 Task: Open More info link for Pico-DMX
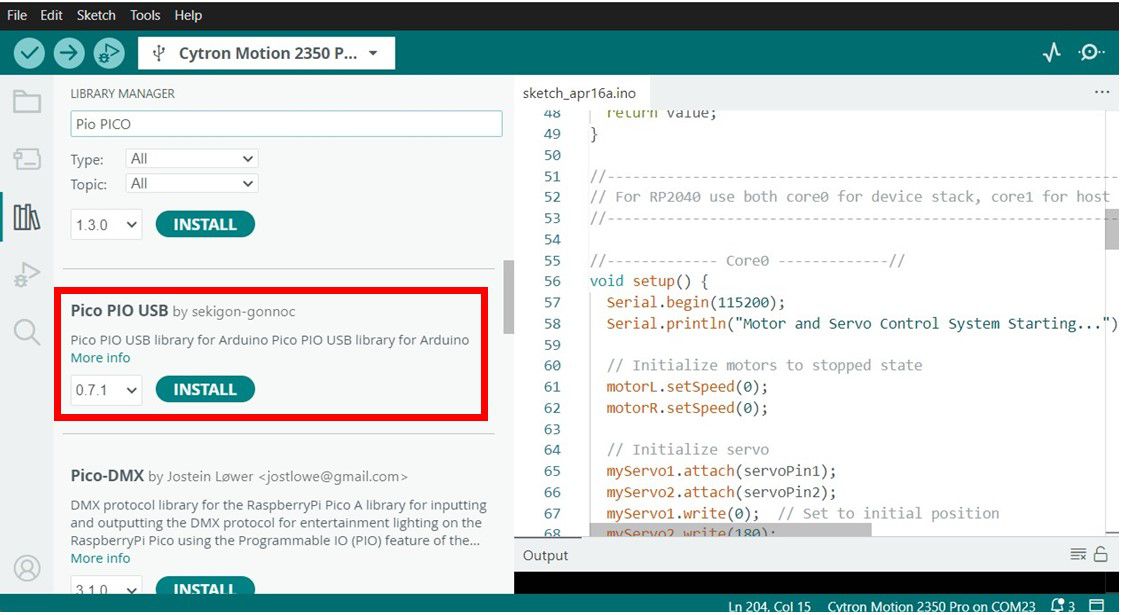pos(100,558)
